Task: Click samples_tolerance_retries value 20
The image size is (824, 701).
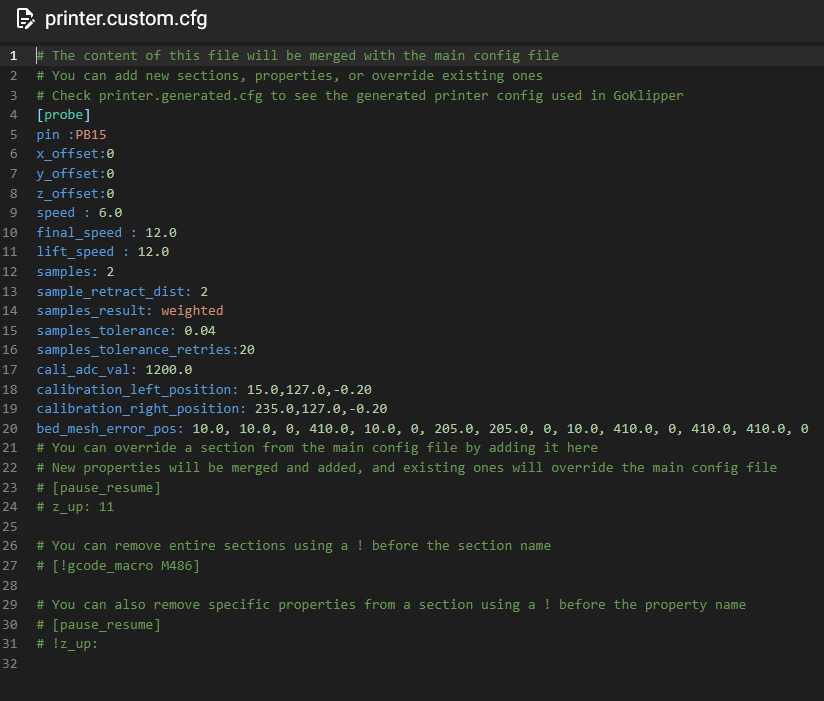Action: [x=247, y=350]
